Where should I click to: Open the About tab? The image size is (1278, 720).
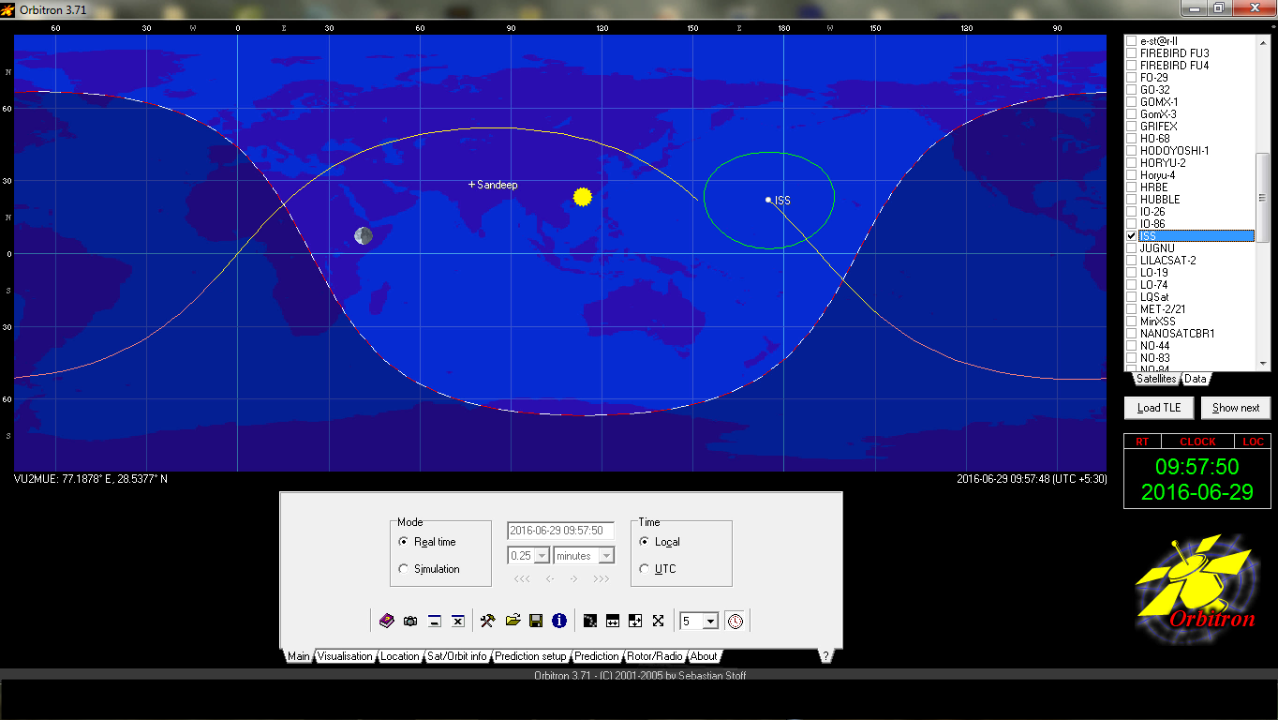(x=704, y=657)
